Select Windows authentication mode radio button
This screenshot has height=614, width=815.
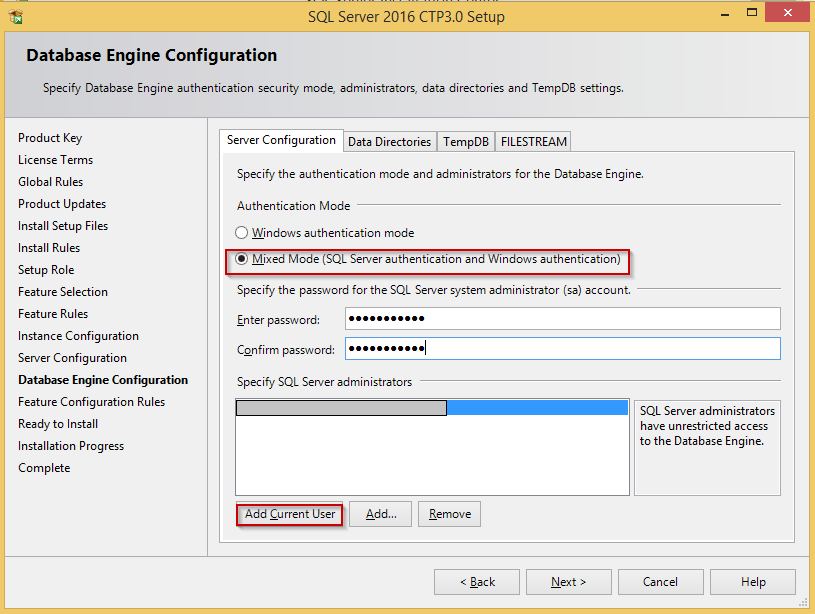(x=241, y=232)
